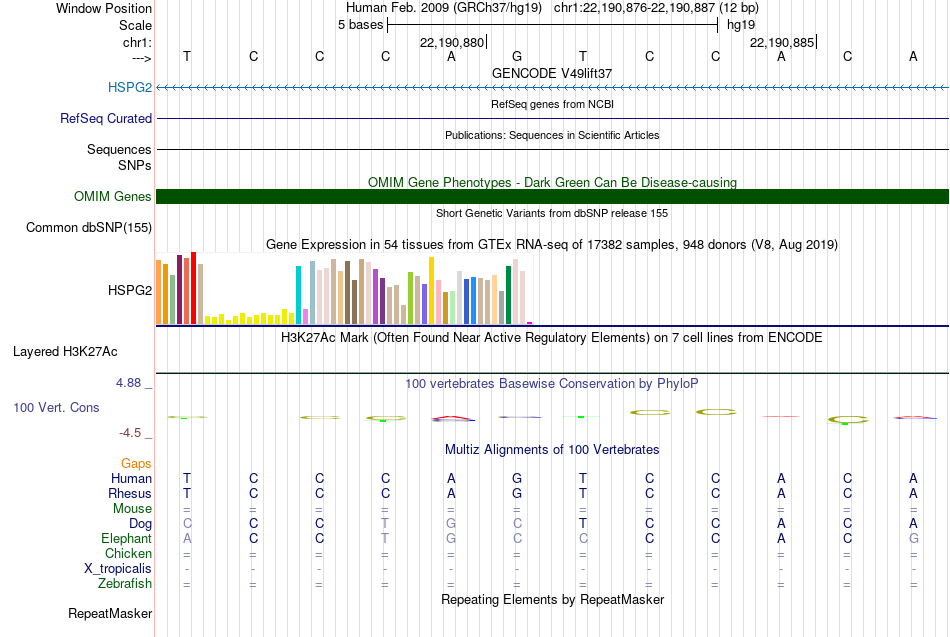
Task: Click the G base in the chr1 sequence ruler
Action: 517,56
